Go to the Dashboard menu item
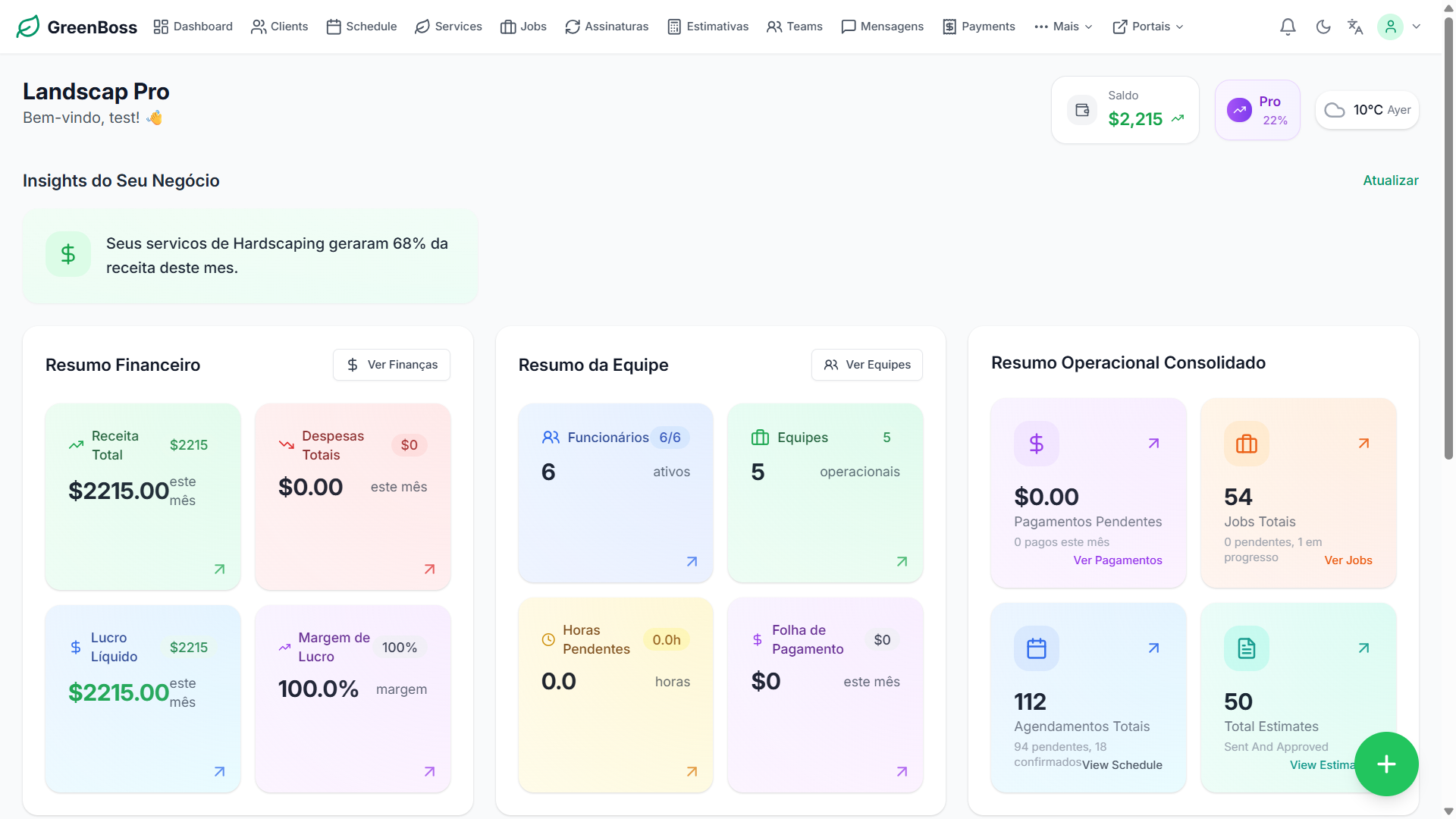The width and height of the screenshot is (1456, 819). [193, 26]
